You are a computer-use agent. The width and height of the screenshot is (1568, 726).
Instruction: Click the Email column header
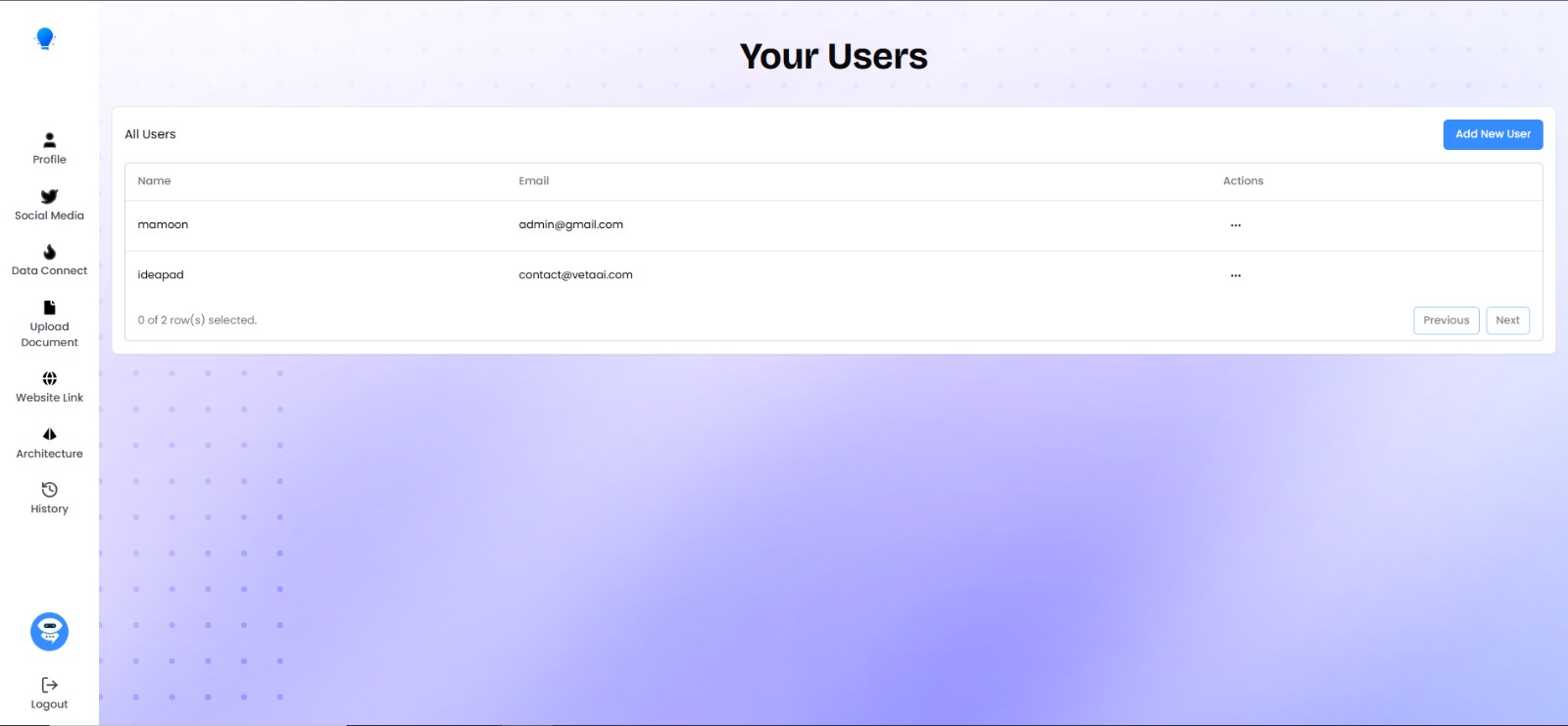coord(533,181)
